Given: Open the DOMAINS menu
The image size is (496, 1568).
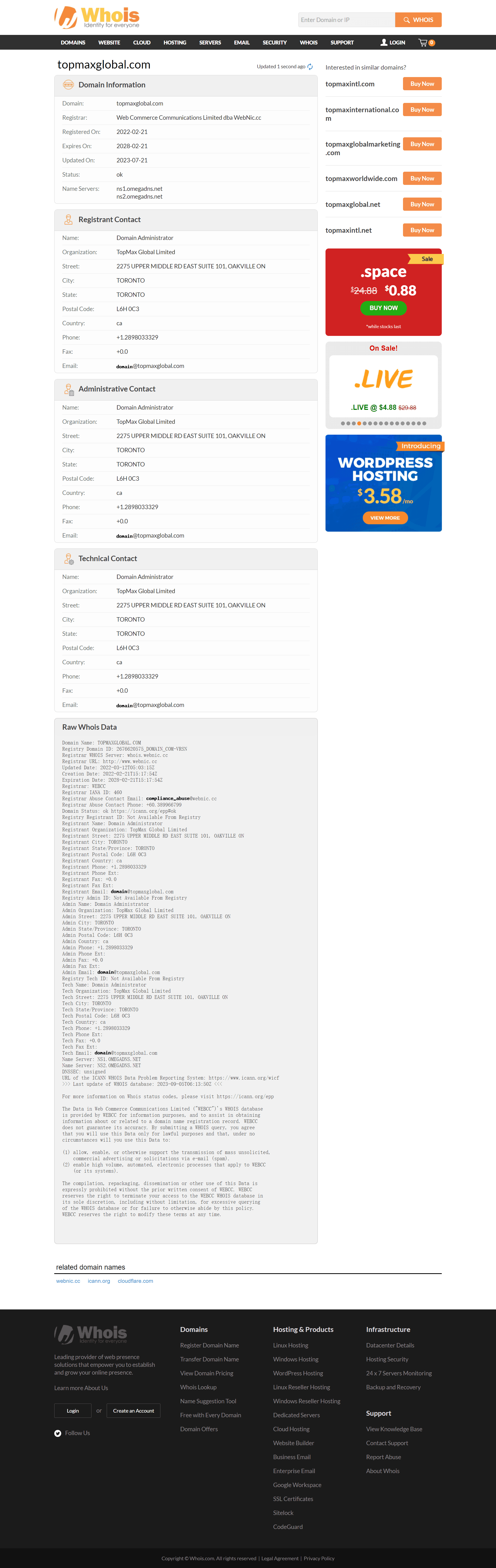Looking at the screenshot, I should click(x=73, y=43).
